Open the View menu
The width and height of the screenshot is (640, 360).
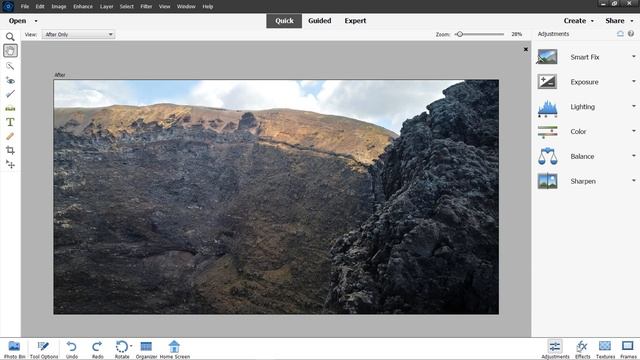164,7
